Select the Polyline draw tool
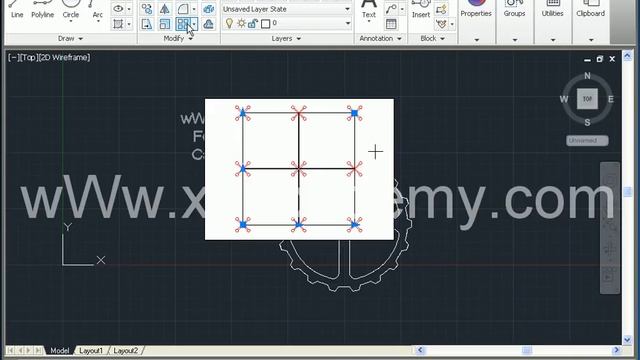Viewport: 640px width, 360px height. [x=42, y=10]
